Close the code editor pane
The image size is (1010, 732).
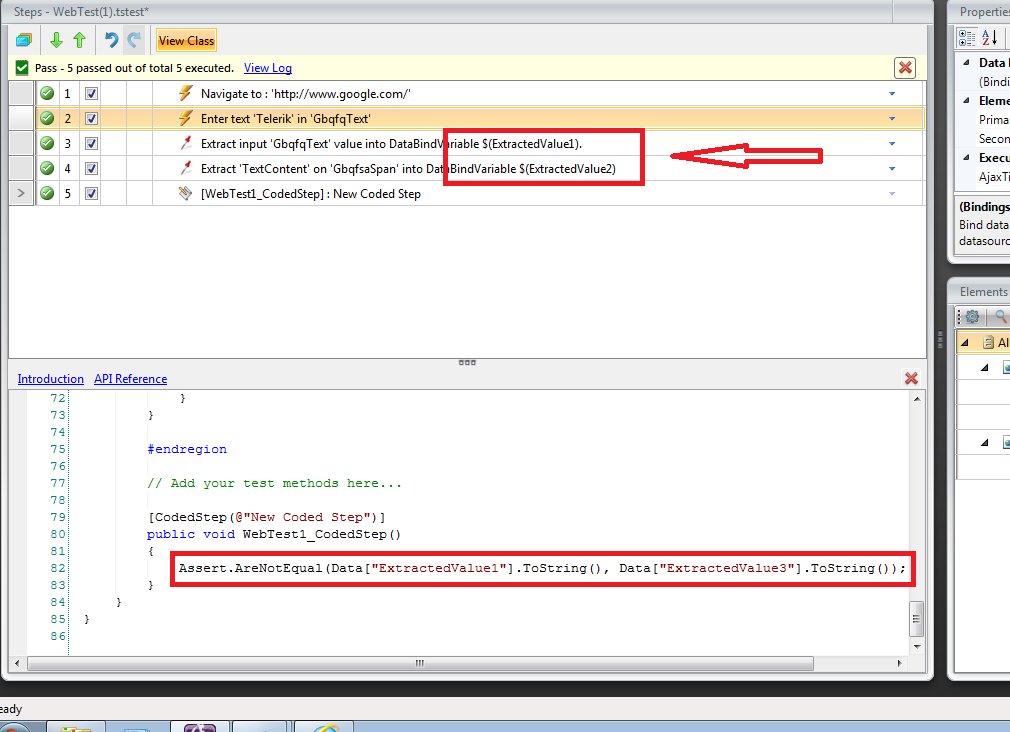pos(911,378)
